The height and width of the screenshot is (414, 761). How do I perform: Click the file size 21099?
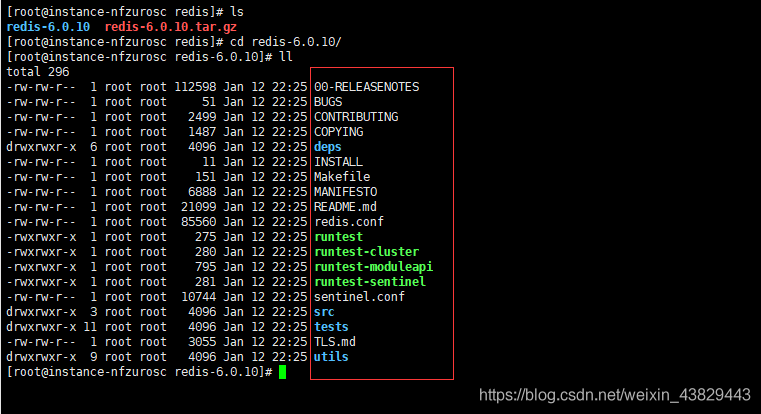(x=199, y=207)
